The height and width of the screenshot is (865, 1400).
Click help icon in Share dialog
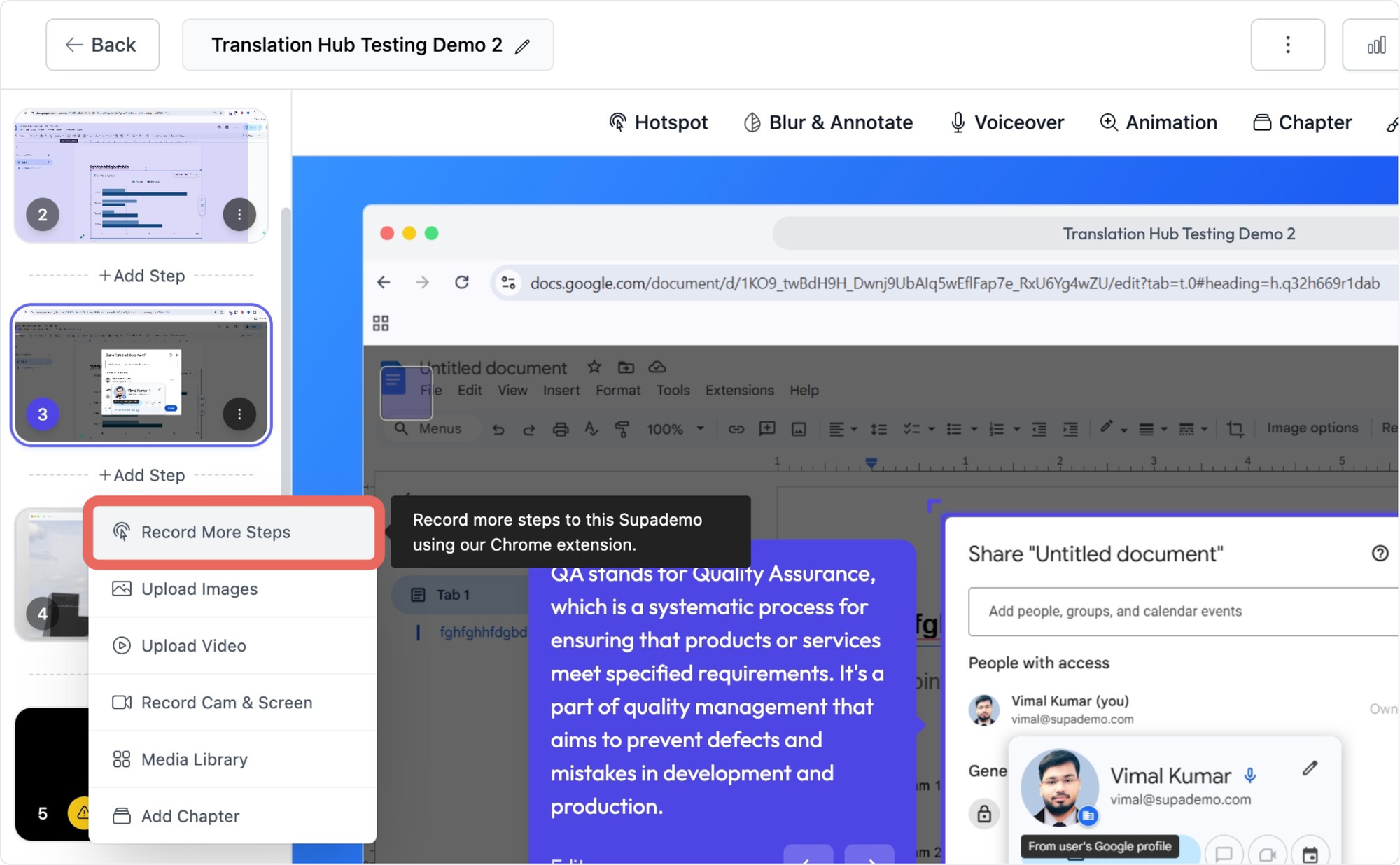1380,554
